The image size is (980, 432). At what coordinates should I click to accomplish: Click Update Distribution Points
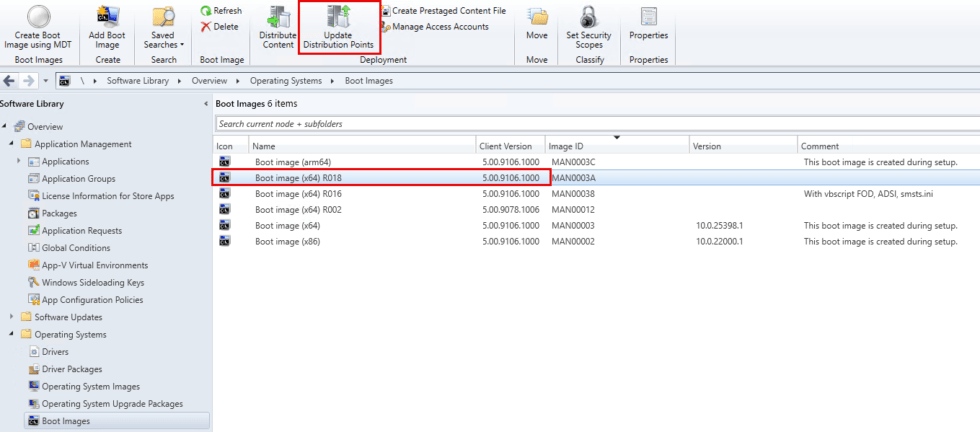coord(339,28)
